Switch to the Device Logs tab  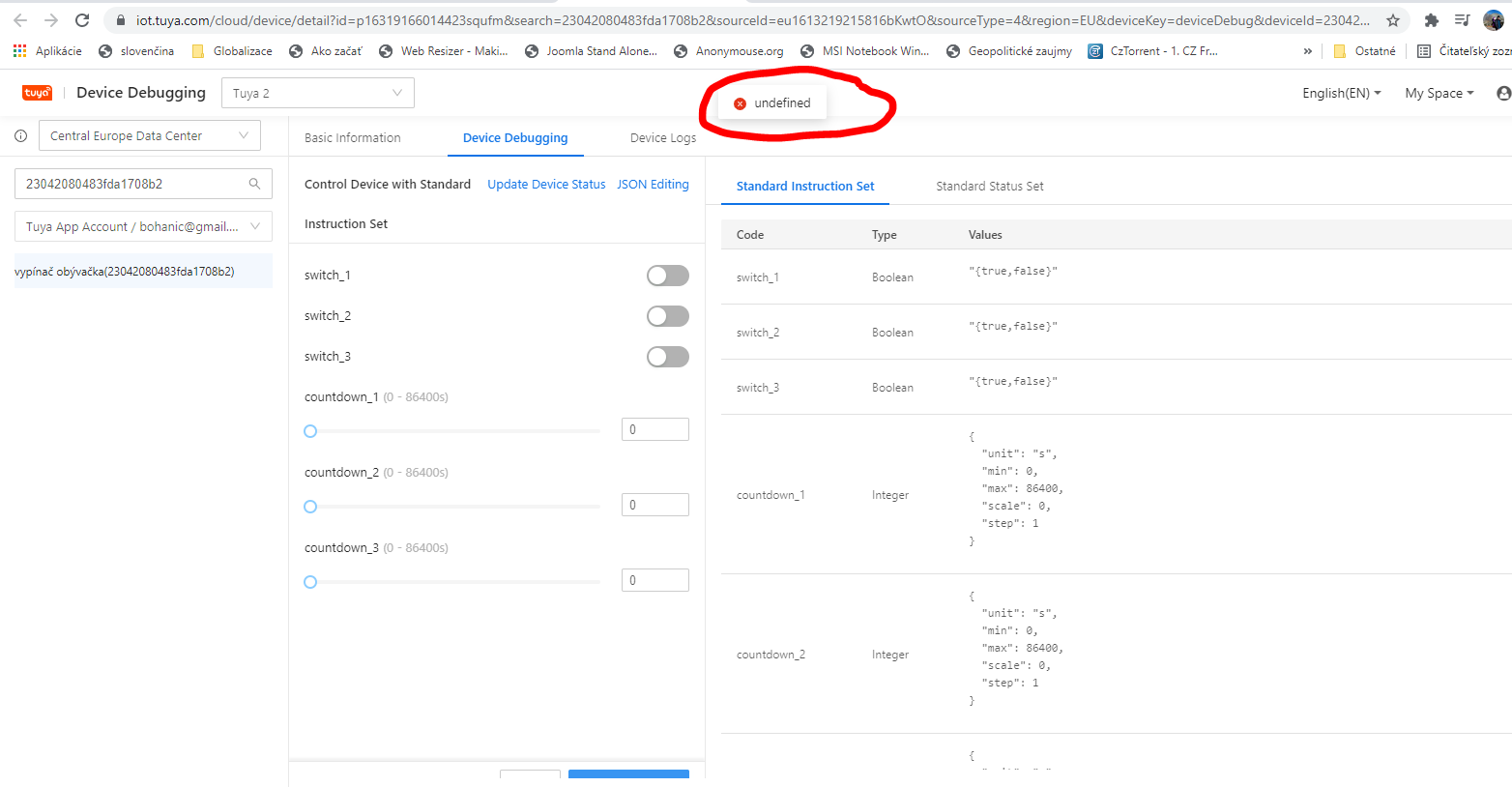(662, 137)
